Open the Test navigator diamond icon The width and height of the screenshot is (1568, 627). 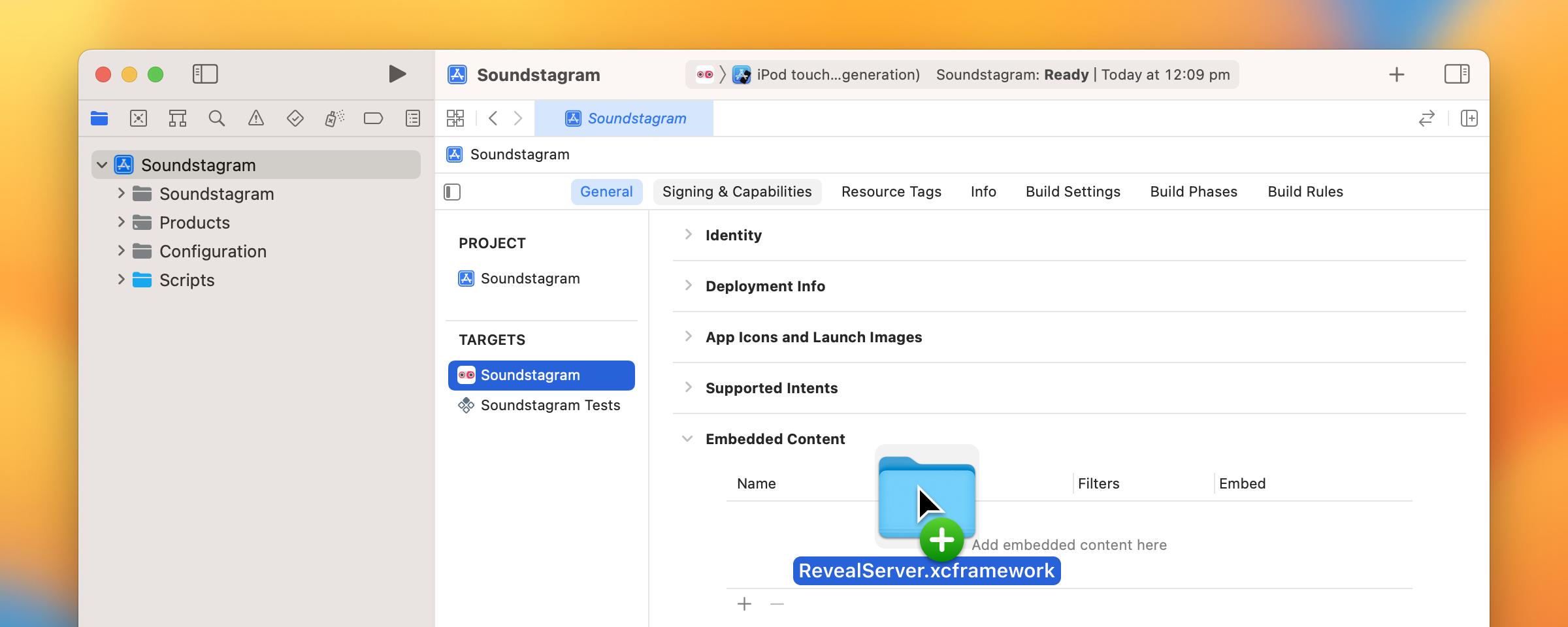click(x=295, y=118)
